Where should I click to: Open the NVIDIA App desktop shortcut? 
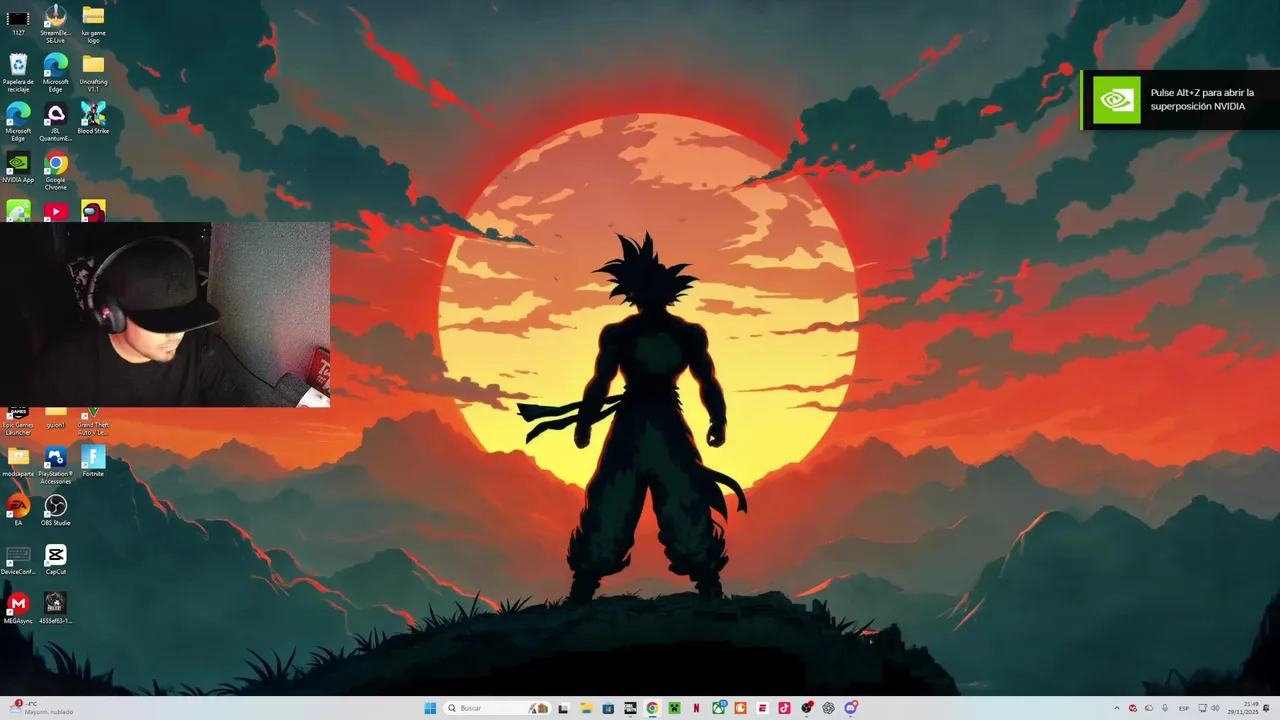[x=18, y=168]
